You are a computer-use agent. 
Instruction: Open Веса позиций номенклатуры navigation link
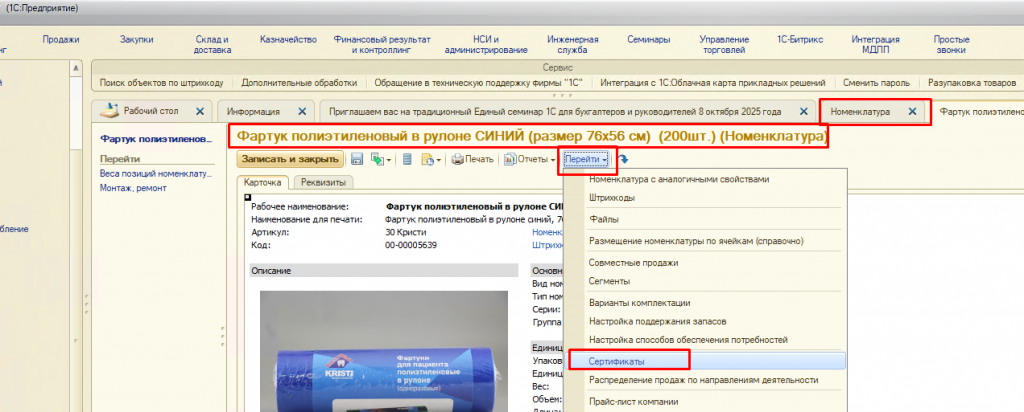156,174
